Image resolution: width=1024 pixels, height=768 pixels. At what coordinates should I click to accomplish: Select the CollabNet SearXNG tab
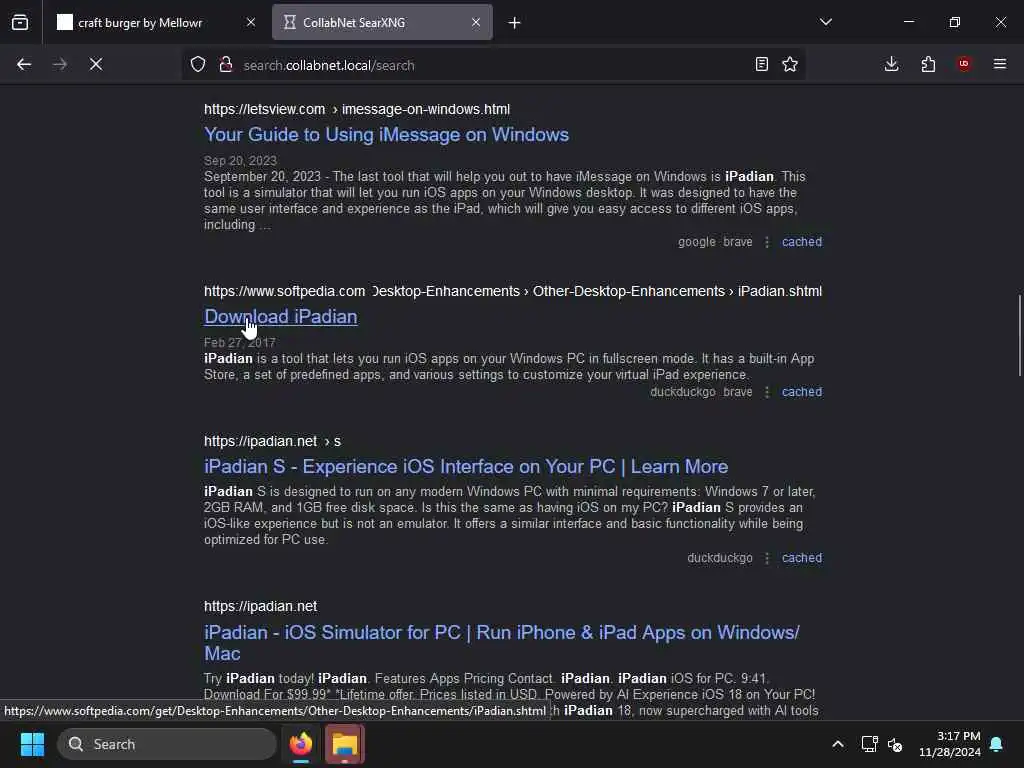point(382,22)
